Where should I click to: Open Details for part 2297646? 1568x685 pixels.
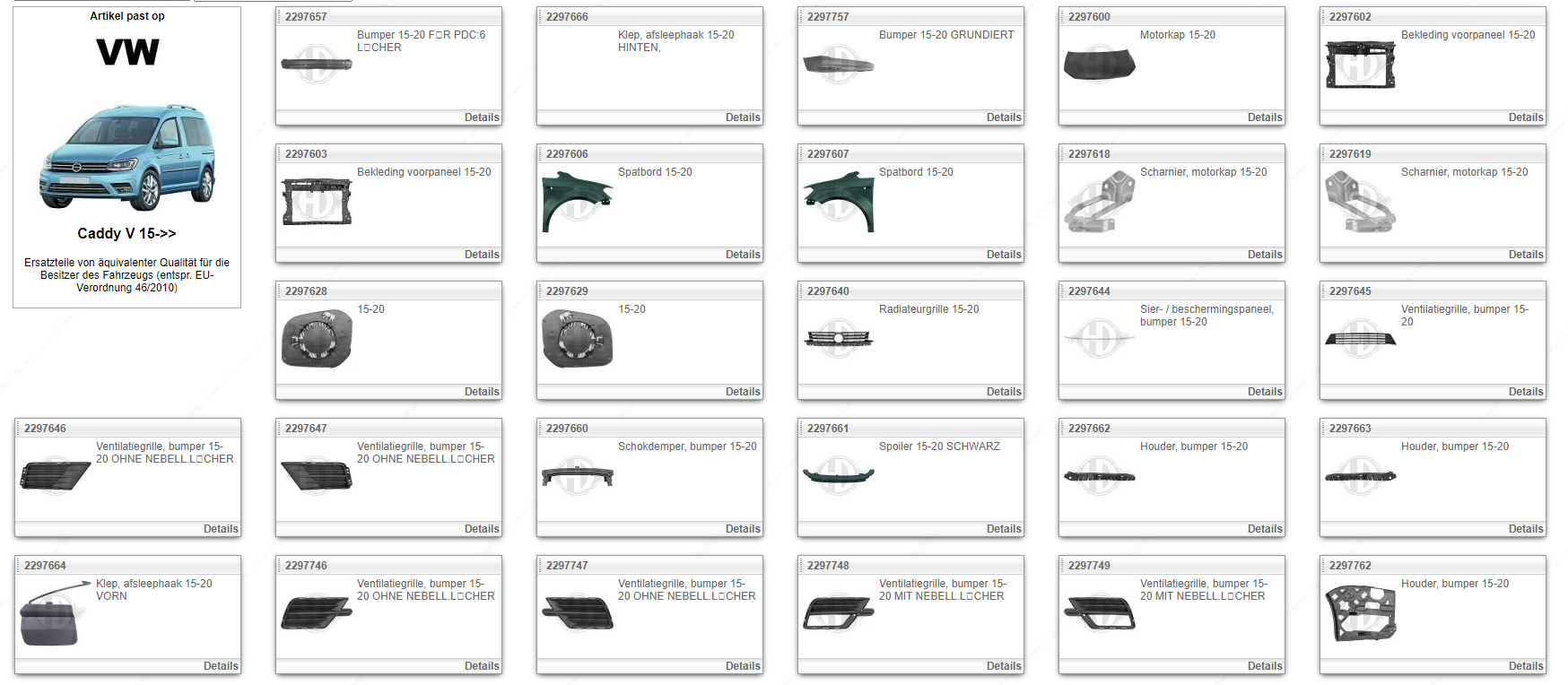221,529
